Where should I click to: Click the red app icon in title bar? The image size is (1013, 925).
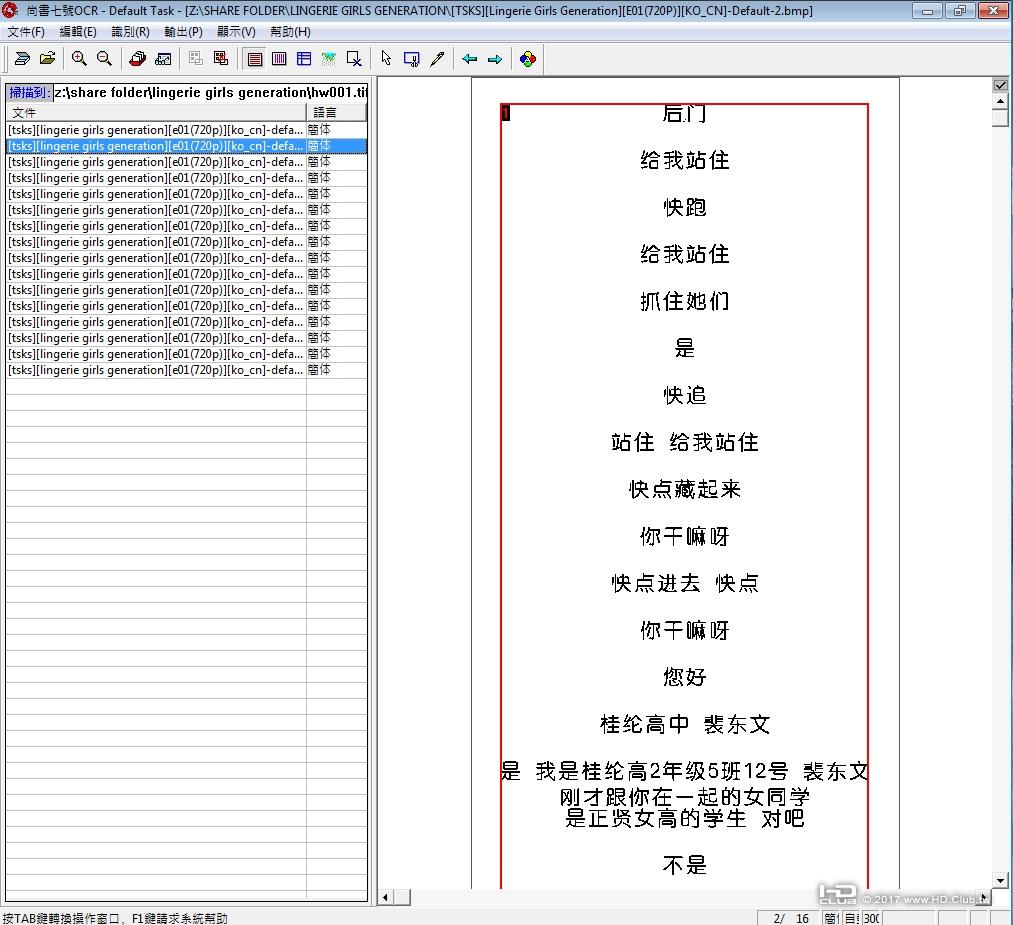pos(10,10)
